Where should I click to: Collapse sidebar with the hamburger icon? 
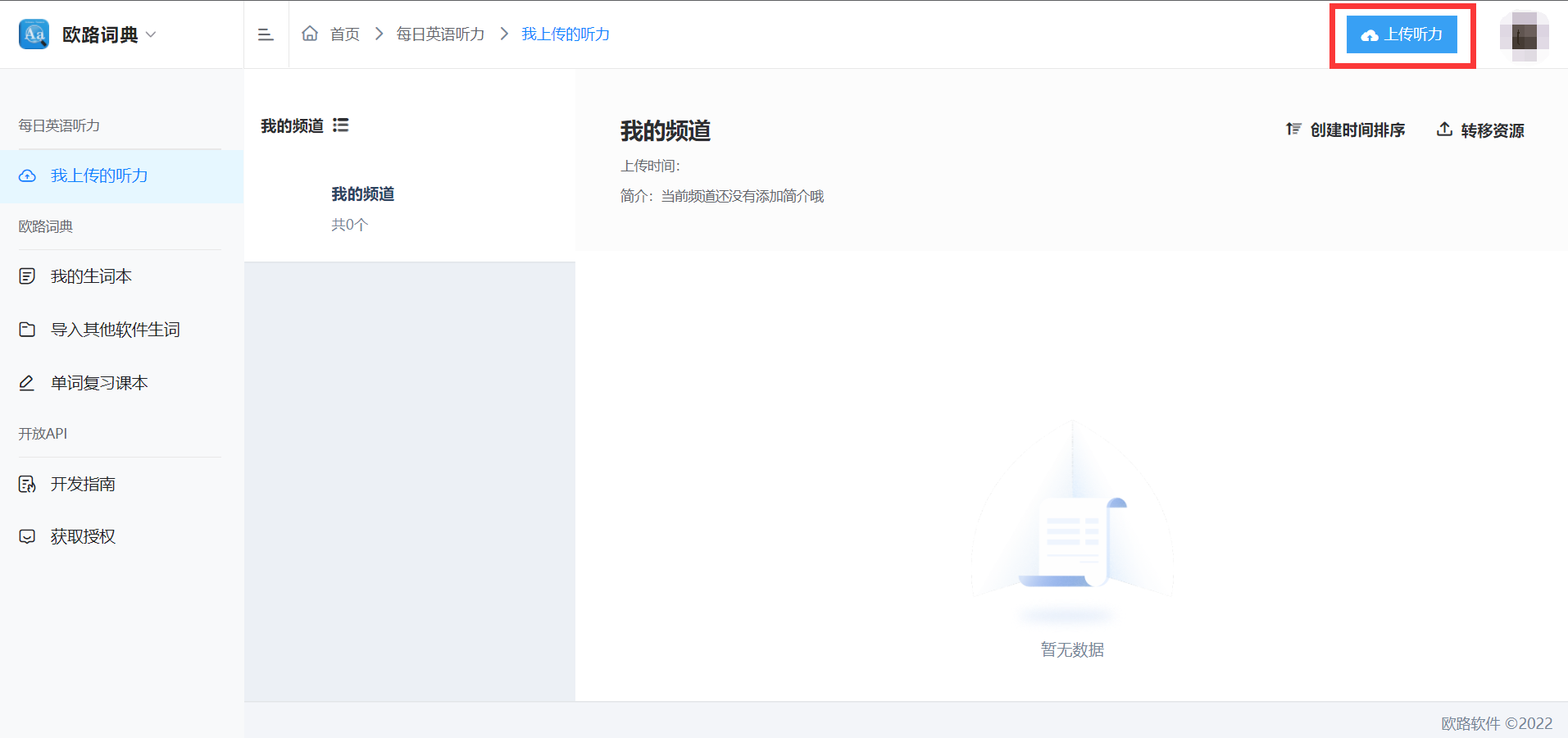266,34
